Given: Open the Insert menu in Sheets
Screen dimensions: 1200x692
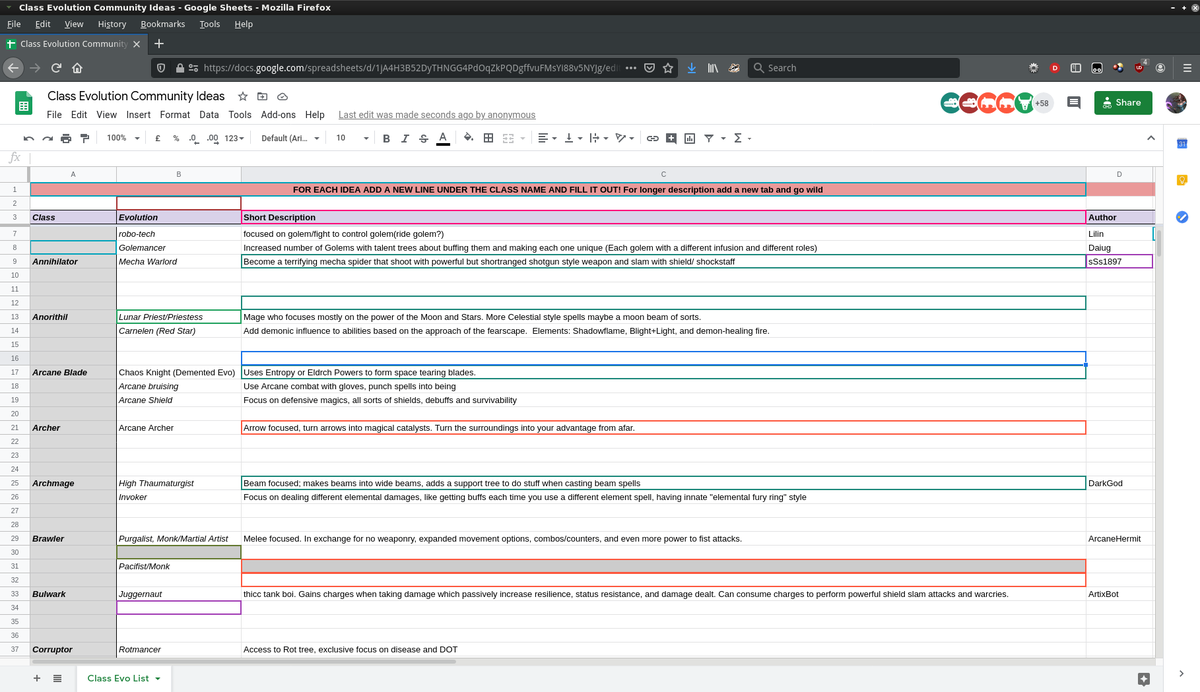Looking at the screenshot, I should [139, 115].
